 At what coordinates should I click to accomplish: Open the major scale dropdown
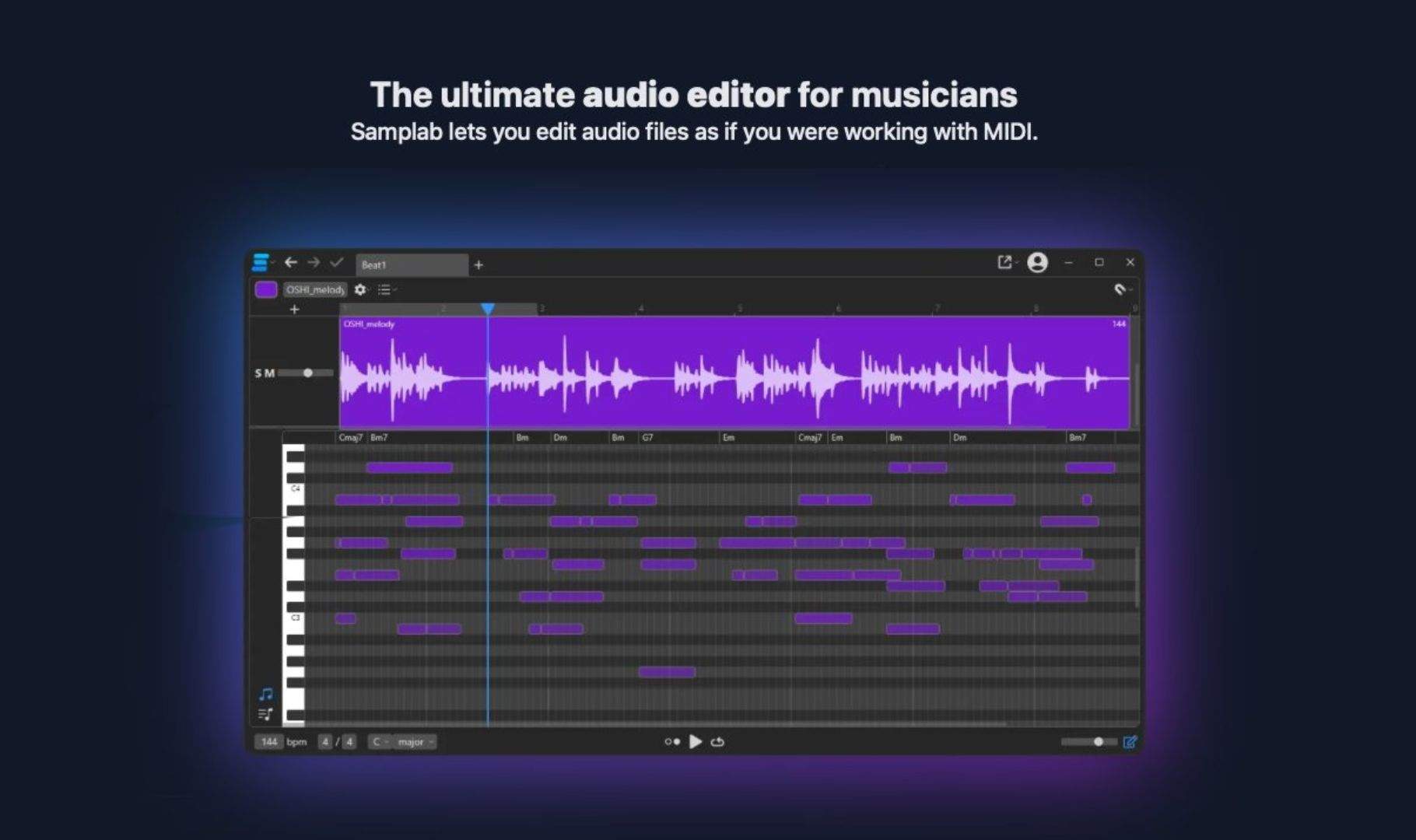[415, 742]
